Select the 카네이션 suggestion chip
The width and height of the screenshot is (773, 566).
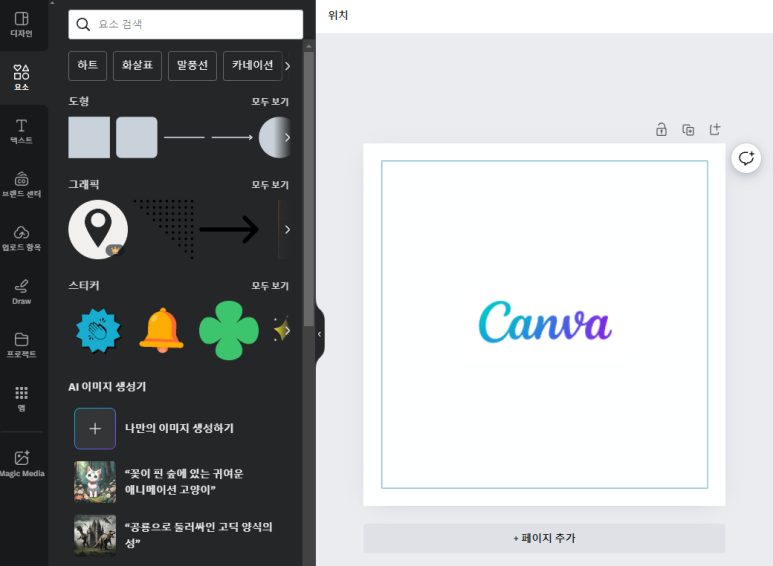tap(252, 66)
